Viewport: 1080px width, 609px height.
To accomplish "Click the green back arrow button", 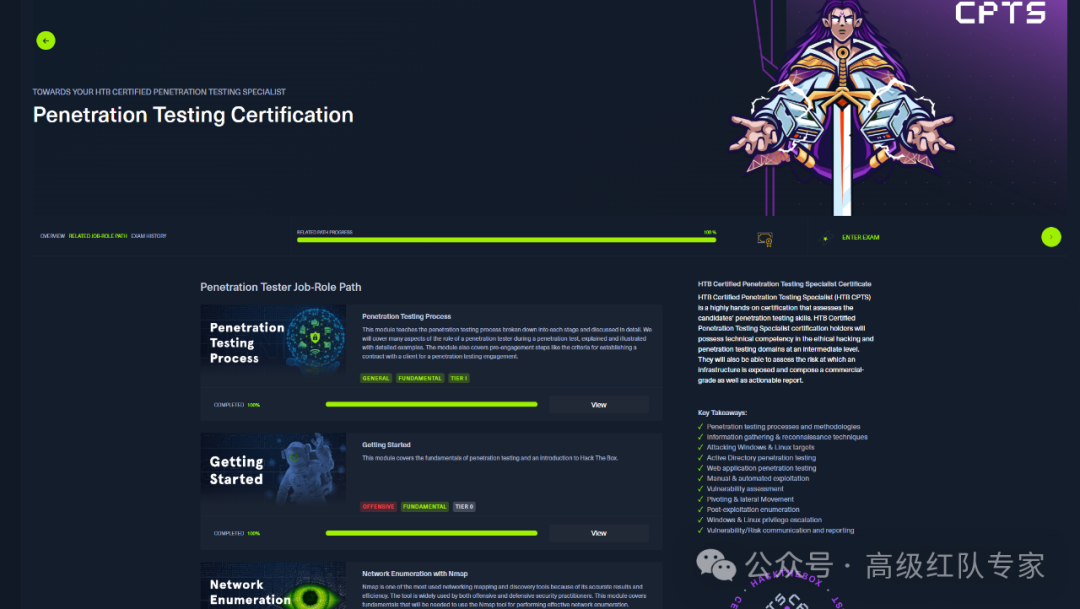I will (x=45, y=41).
